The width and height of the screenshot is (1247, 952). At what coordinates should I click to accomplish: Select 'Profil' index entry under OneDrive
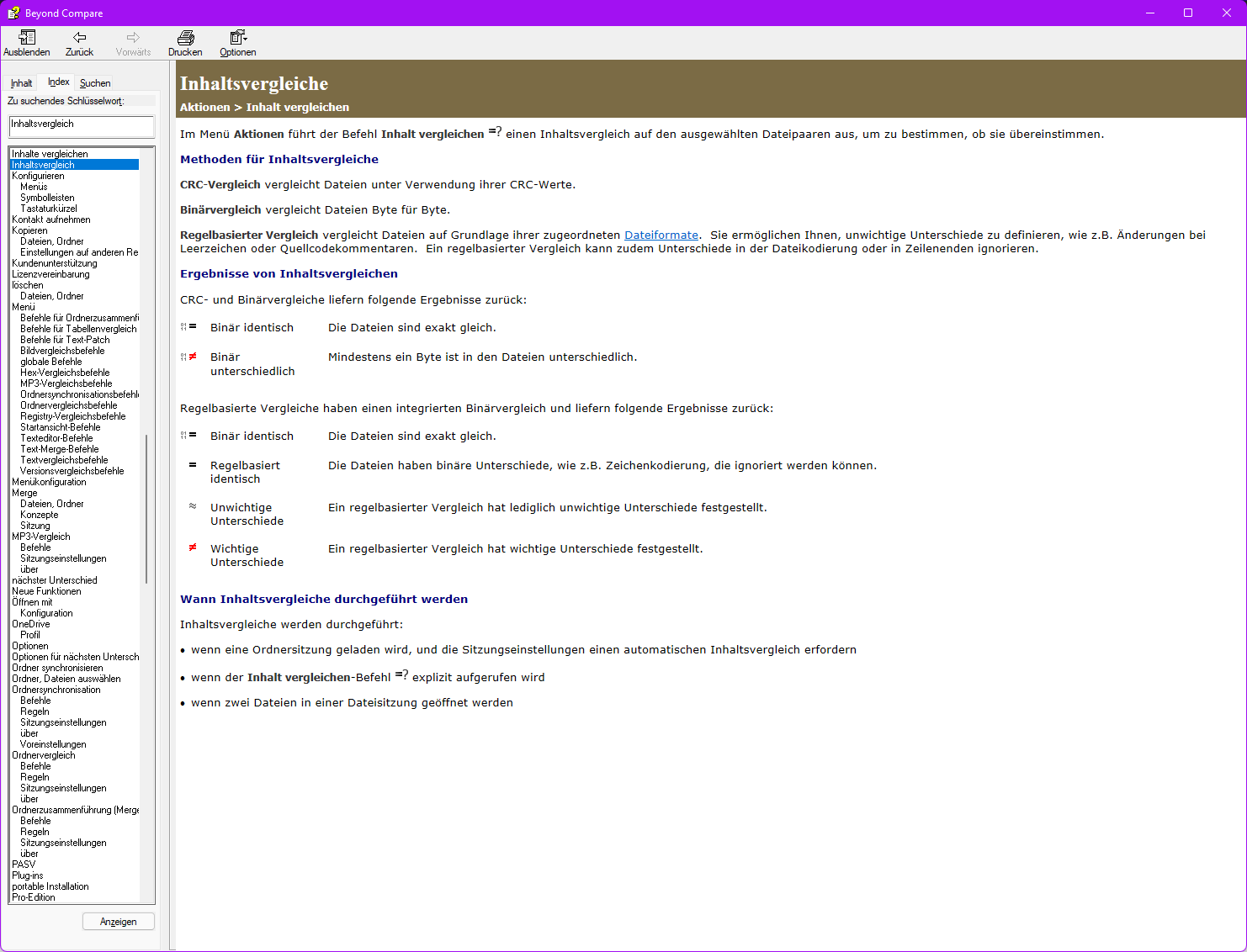point(30,635)
